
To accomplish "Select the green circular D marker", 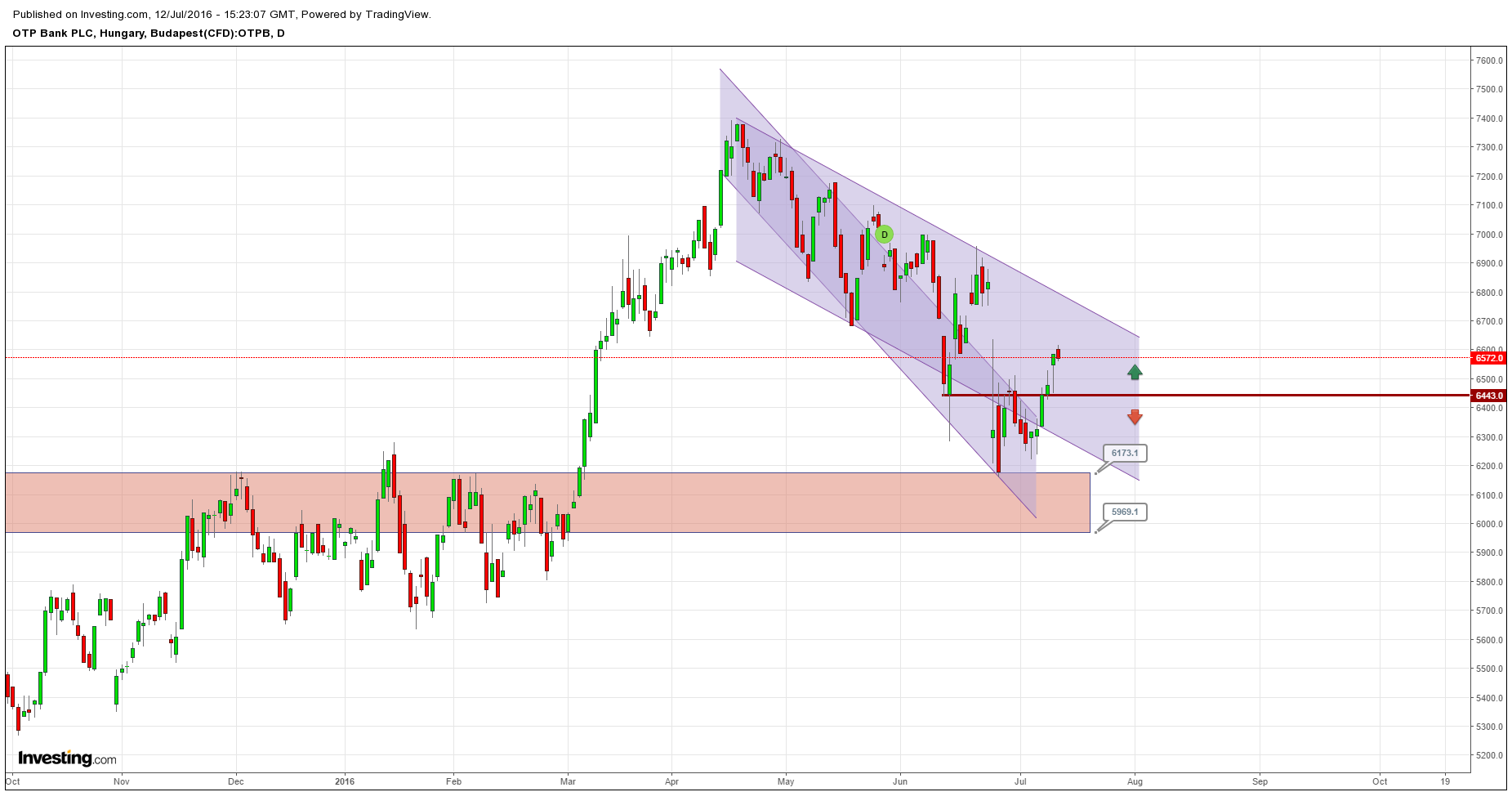I will pos(884,235).
